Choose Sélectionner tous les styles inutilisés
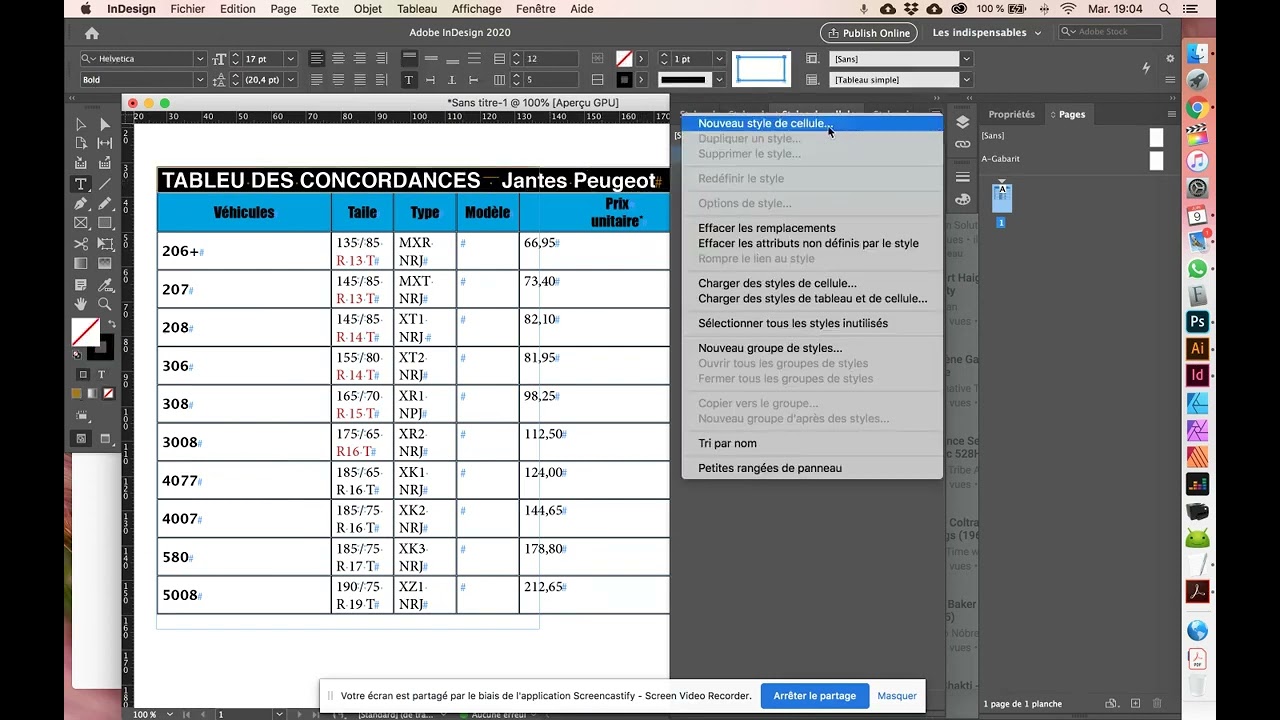The height and width of the screenshot is (720, 1280). point(793,323)
